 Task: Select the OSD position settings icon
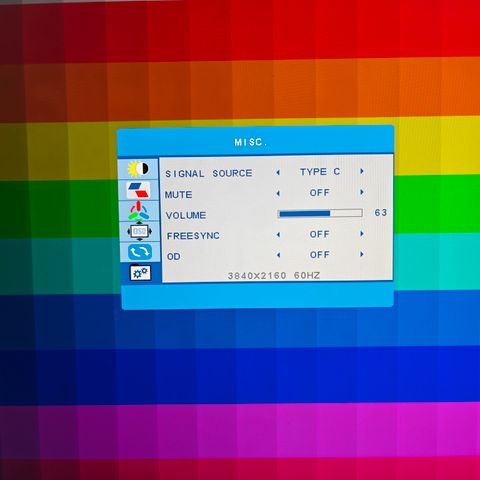(x=139, y=231)
